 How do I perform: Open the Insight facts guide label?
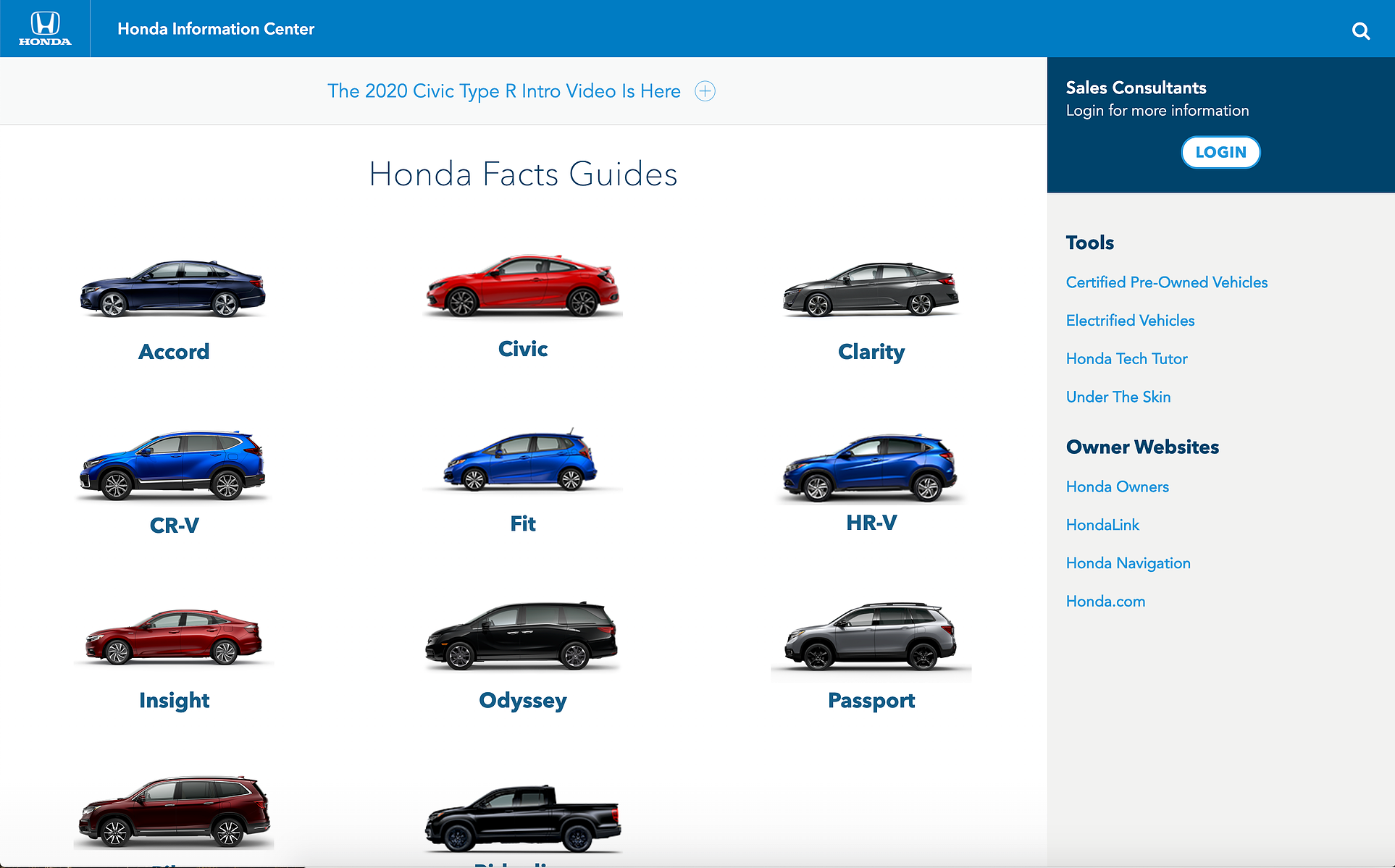point(174,701)
